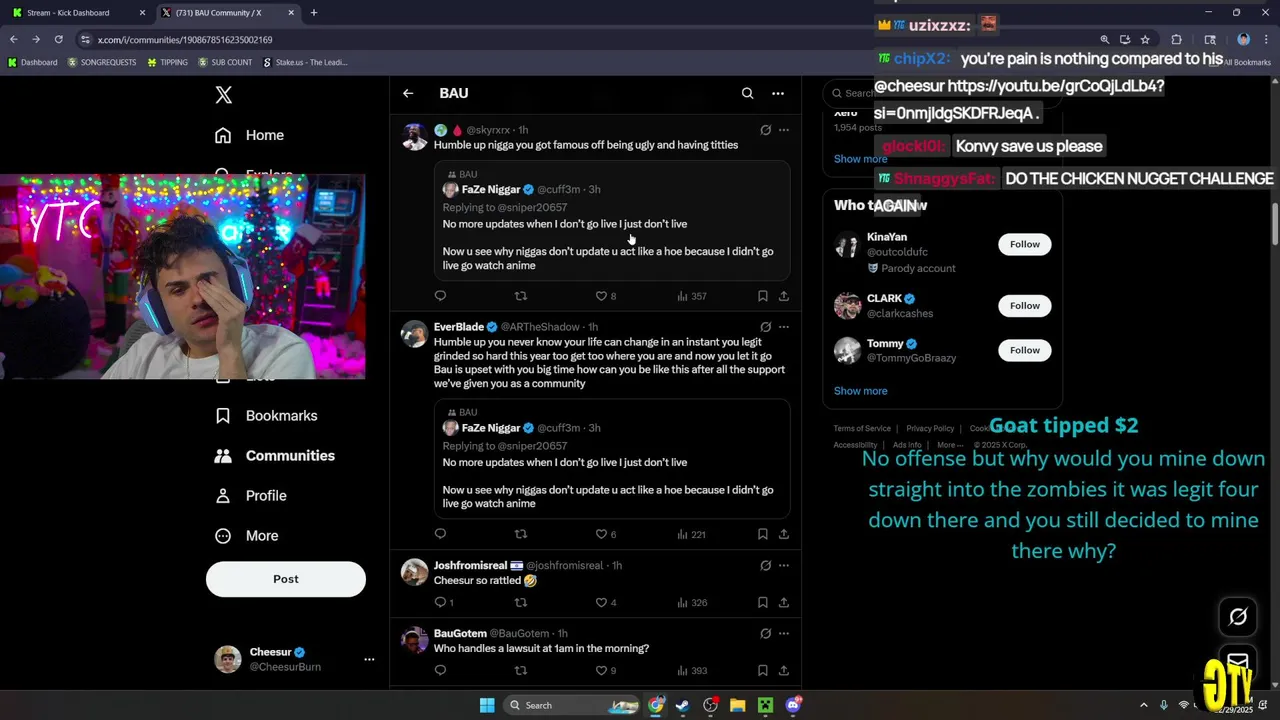Open more menu on EverBlade post
The width and height of the screenshot is (1280, 720).
pyautogui.click(x=784, y=327)
